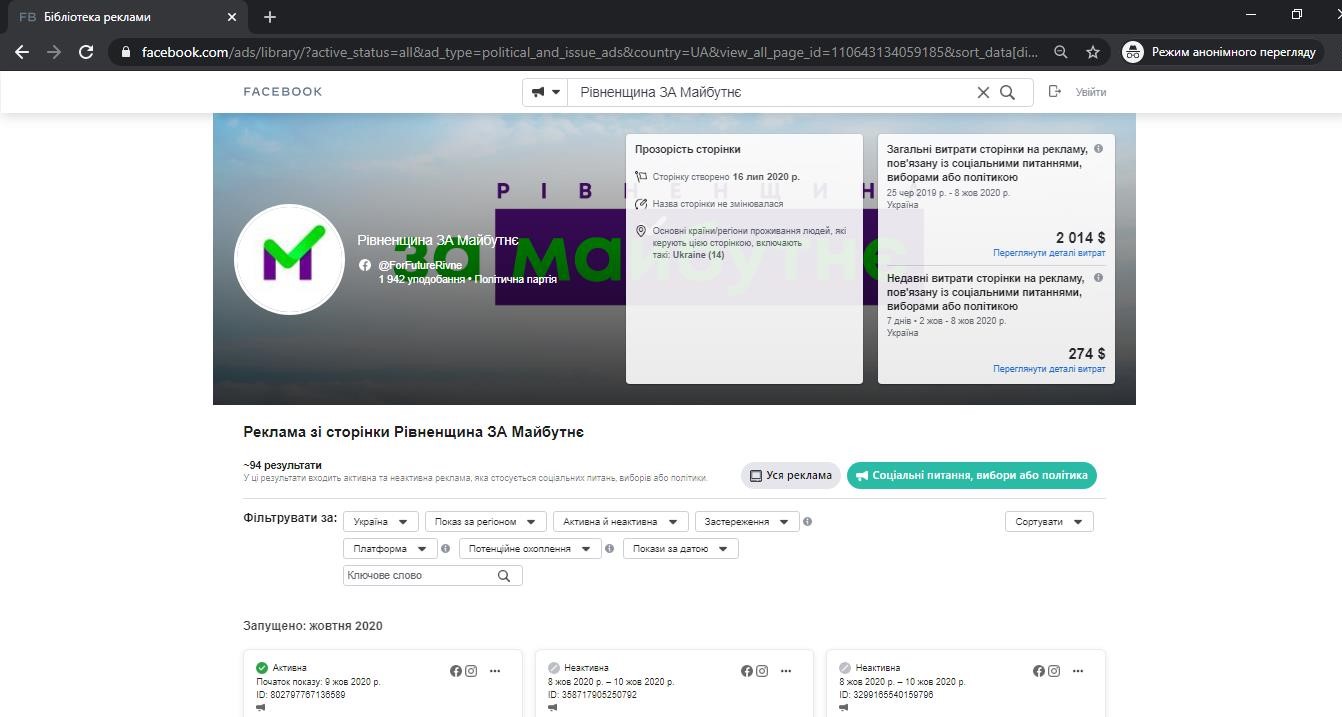
Task: View spending details under 274 $
Action: point(1049,369)
